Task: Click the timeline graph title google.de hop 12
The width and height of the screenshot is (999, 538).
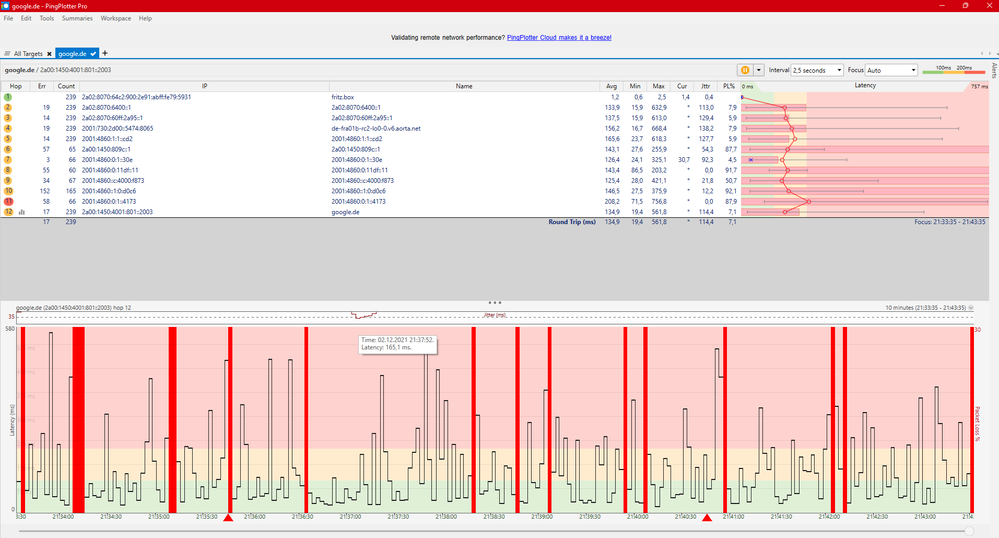Action: [x=73, y=308]
